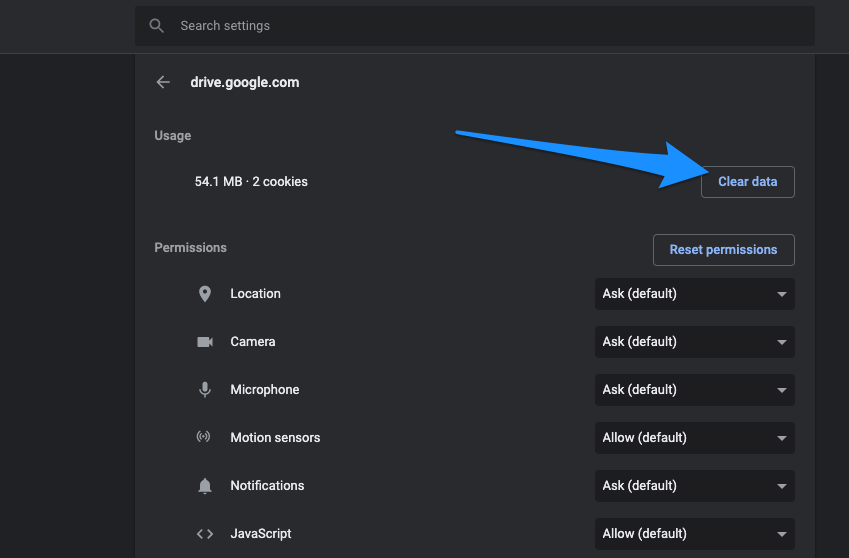849x558 pixels.
Task: Open the Motion sensors permission dropdown
Action: (695, 438)
